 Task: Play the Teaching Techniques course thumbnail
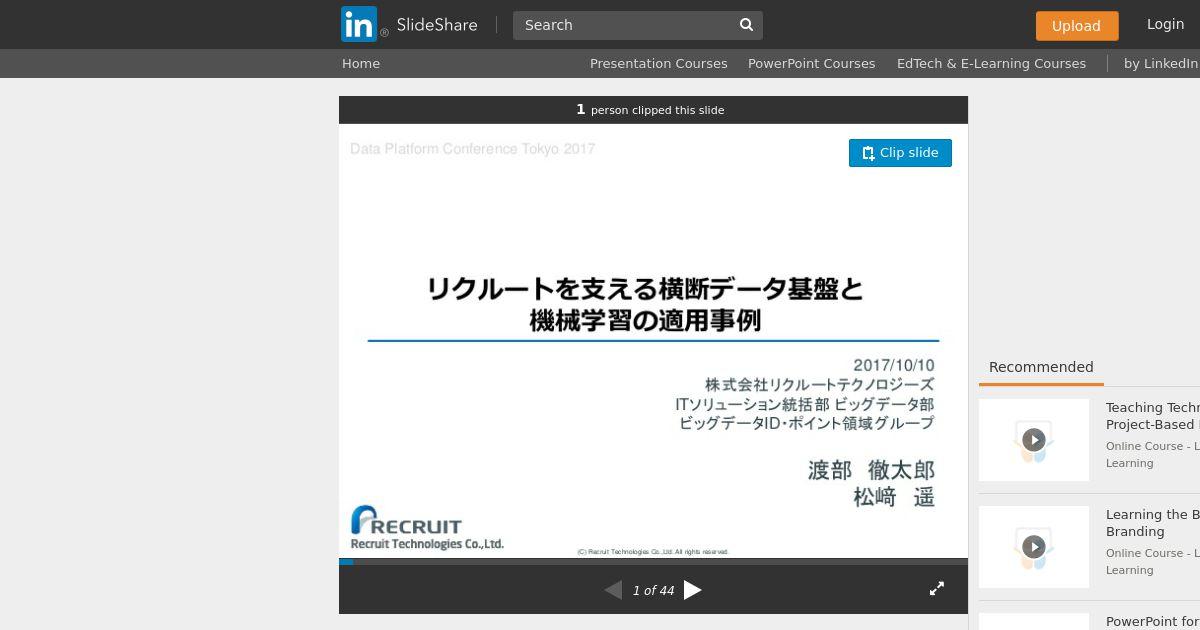tap(1034, 440)
